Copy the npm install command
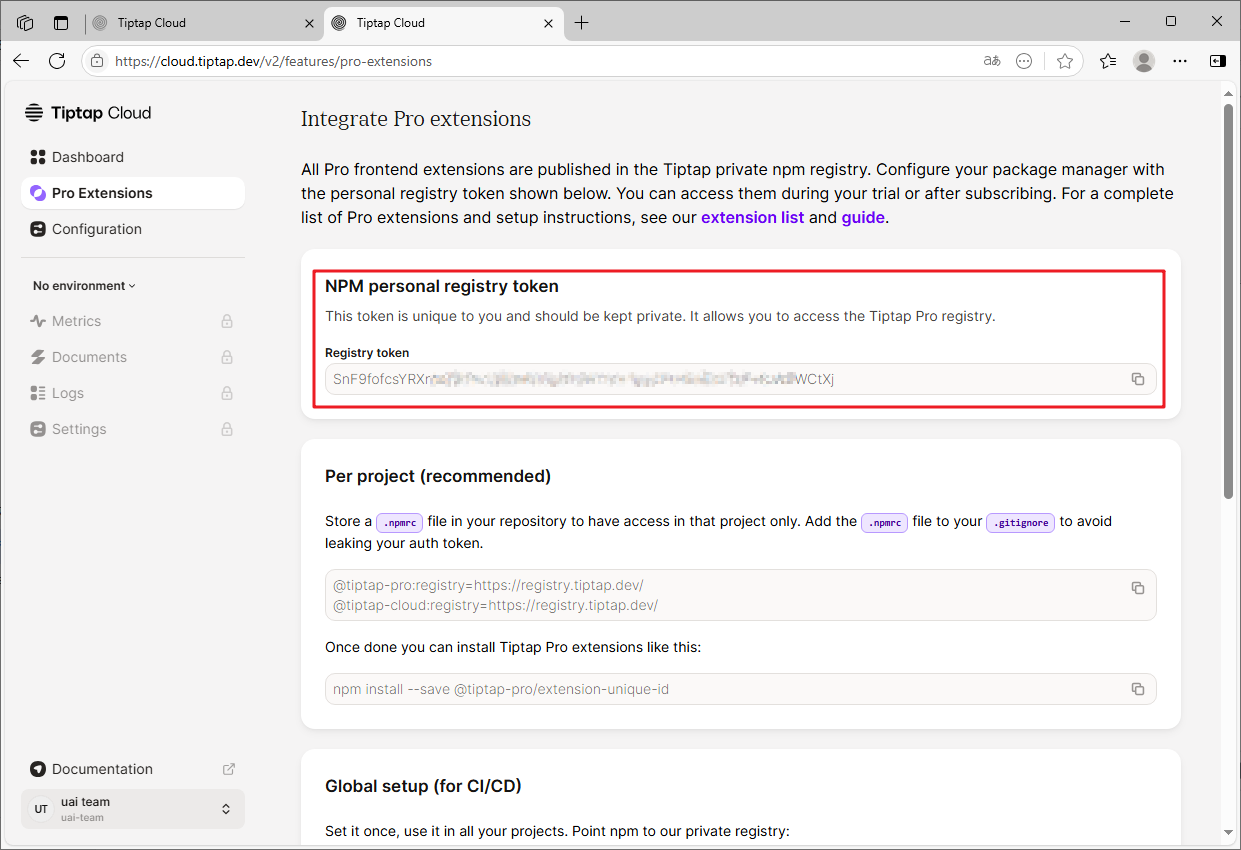Viewport: 1241px width, 850px height. 1137,689
